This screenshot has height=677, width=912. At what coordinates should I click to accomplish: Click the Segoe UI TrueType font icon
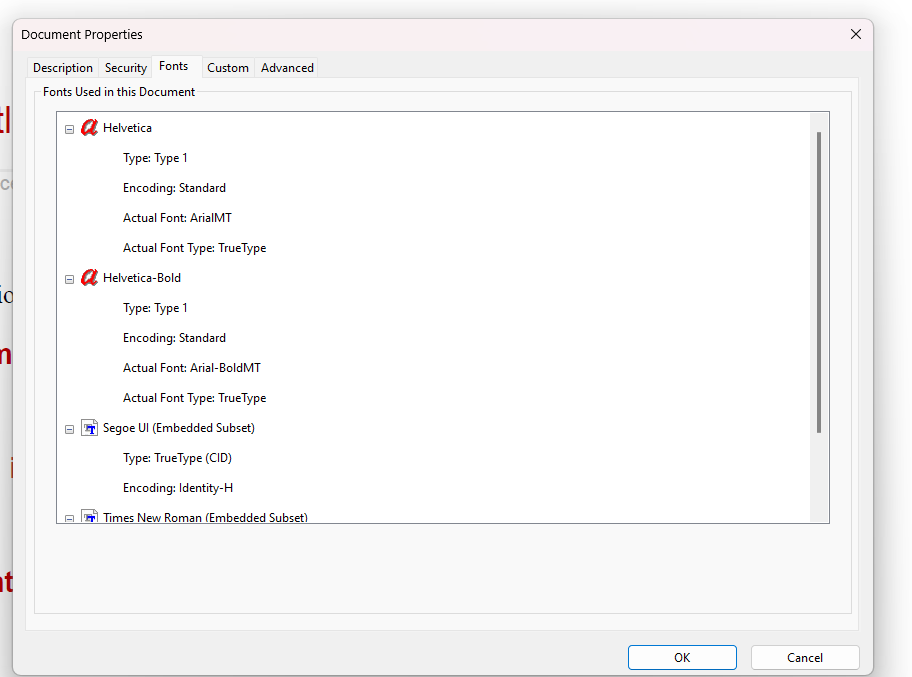pos(89,428)
